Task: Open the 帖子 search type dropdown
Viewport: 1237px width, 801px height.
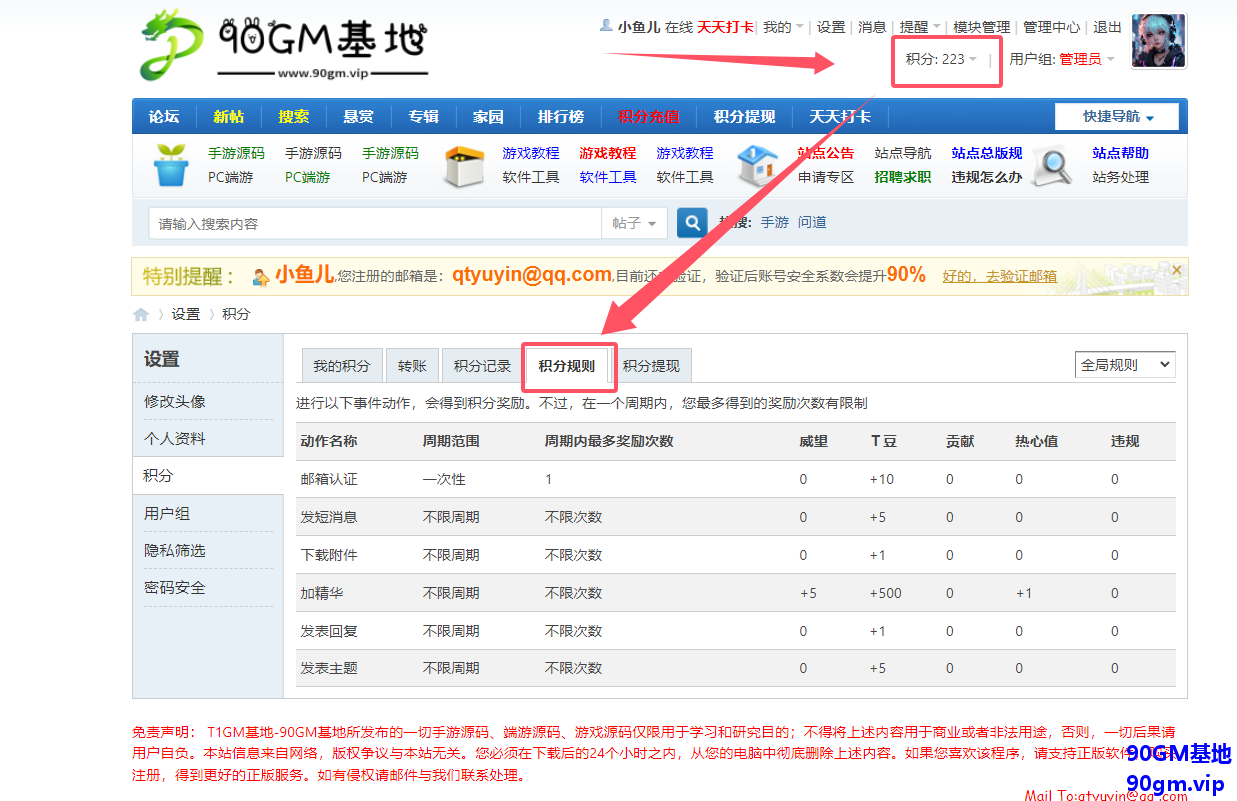Action: point(634,223)
